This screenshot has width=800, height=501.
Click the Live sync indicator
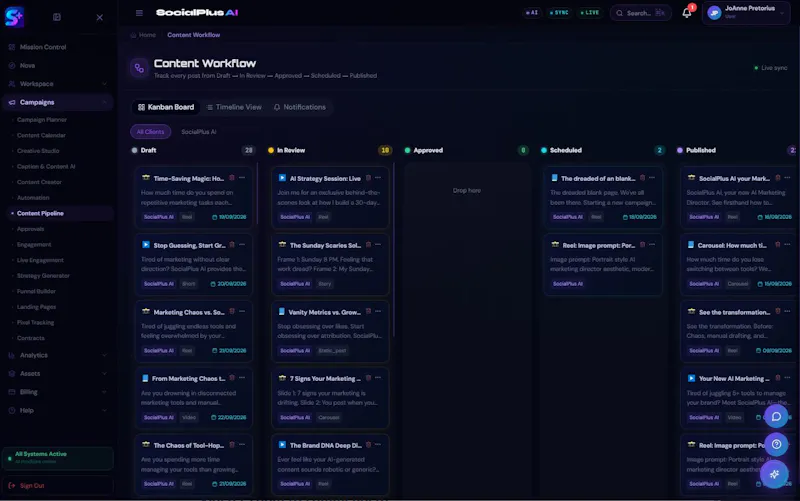pyautogui.click(x=771, y=68)
